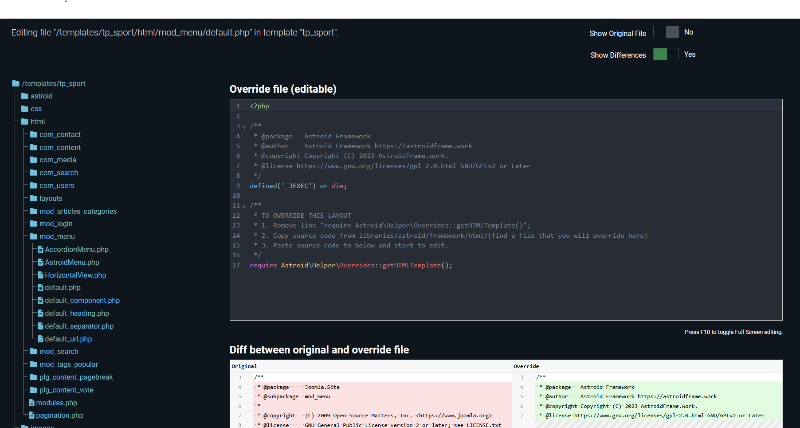Fold code block at line 3 gutter arrow

[x=243, y=127]
